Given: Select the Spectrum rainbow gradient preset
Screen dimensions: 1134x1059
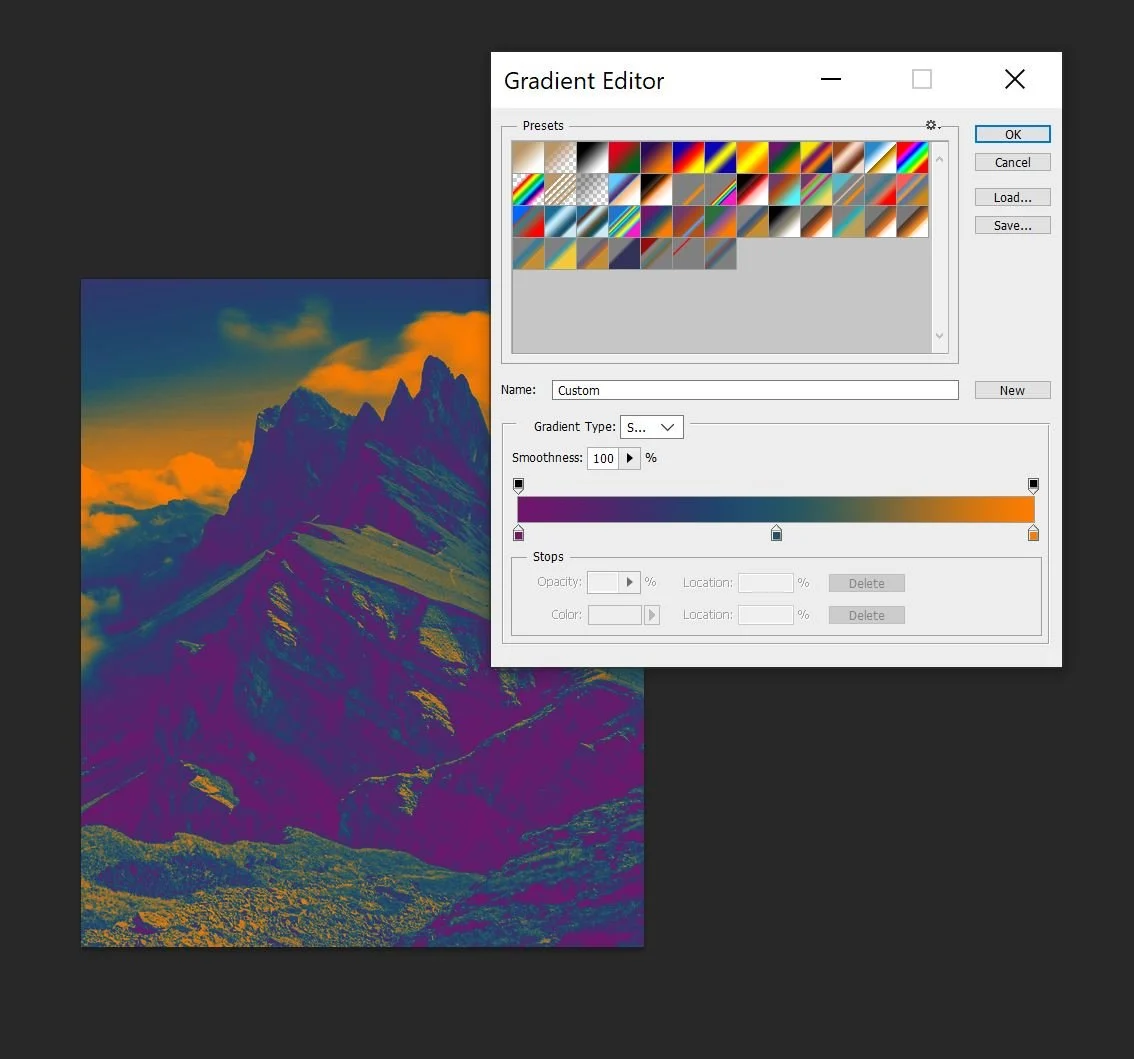Looking at the screenshot, I should tap(912, 156).
